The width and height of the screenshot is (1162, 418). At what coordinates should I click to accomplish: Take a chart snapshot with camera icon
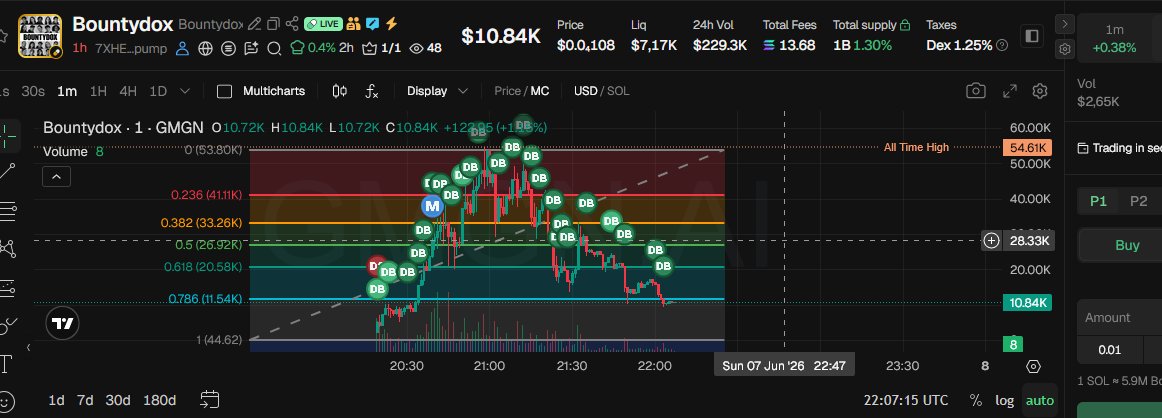tap(976, 91)
